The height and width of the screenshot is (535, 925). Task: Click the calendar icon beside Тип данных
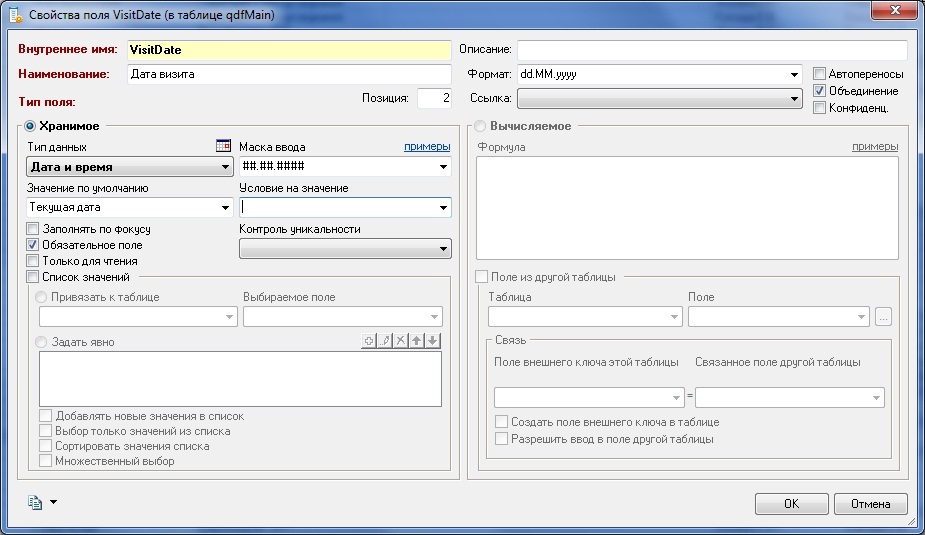224,146
